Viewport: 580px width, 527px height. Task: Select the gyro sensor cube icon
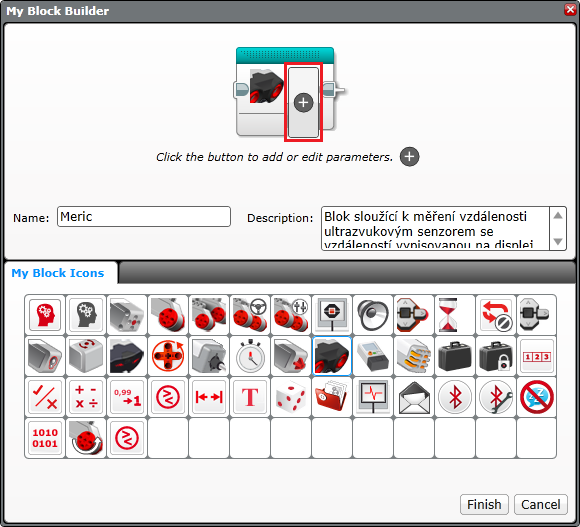pos(86,356)
